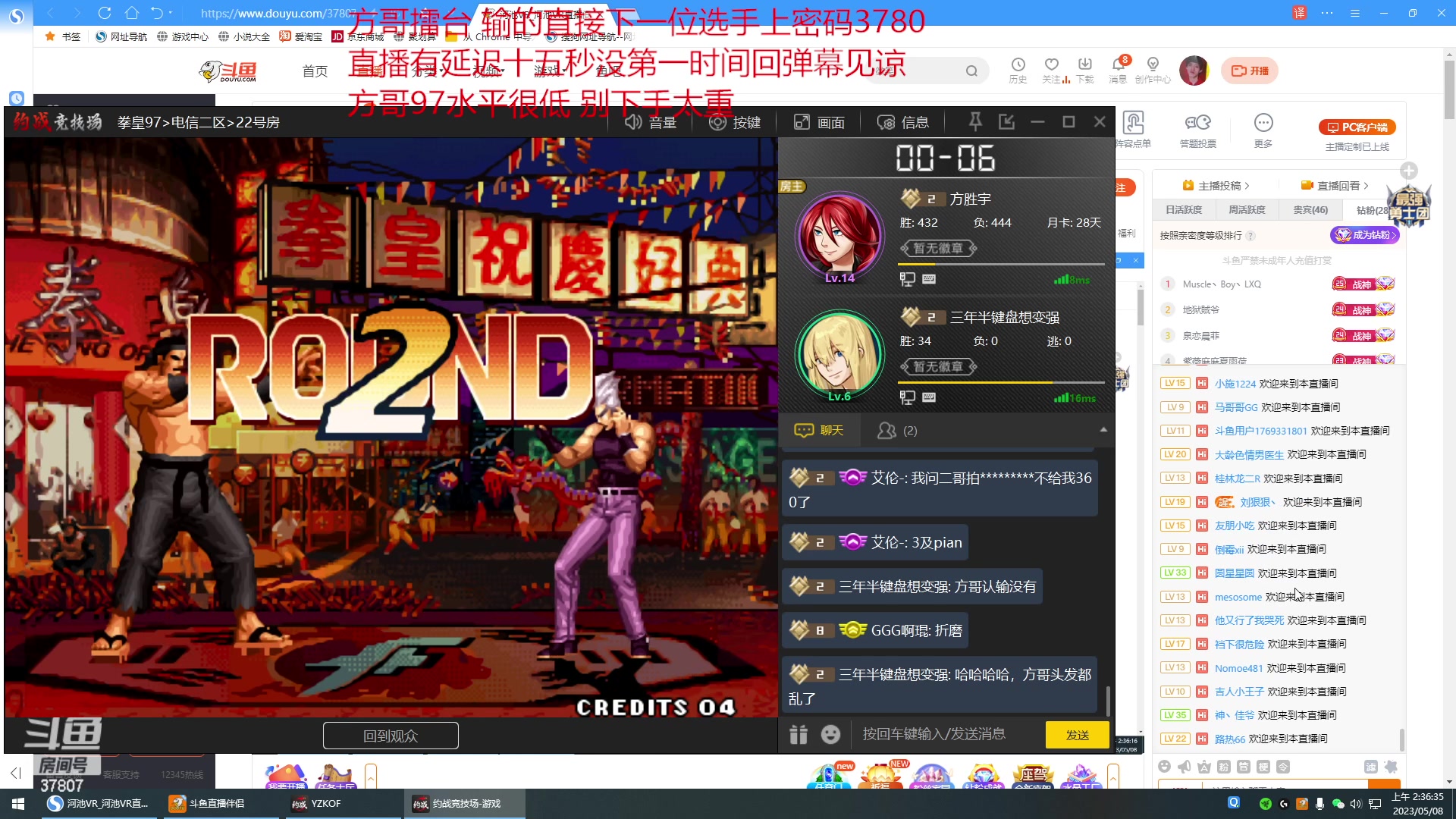Screen dimensions: 1456x819
Task: Focus the 按回车键输入/发送消息 input field
Action: pyautogui.click(x=948, y=734)
